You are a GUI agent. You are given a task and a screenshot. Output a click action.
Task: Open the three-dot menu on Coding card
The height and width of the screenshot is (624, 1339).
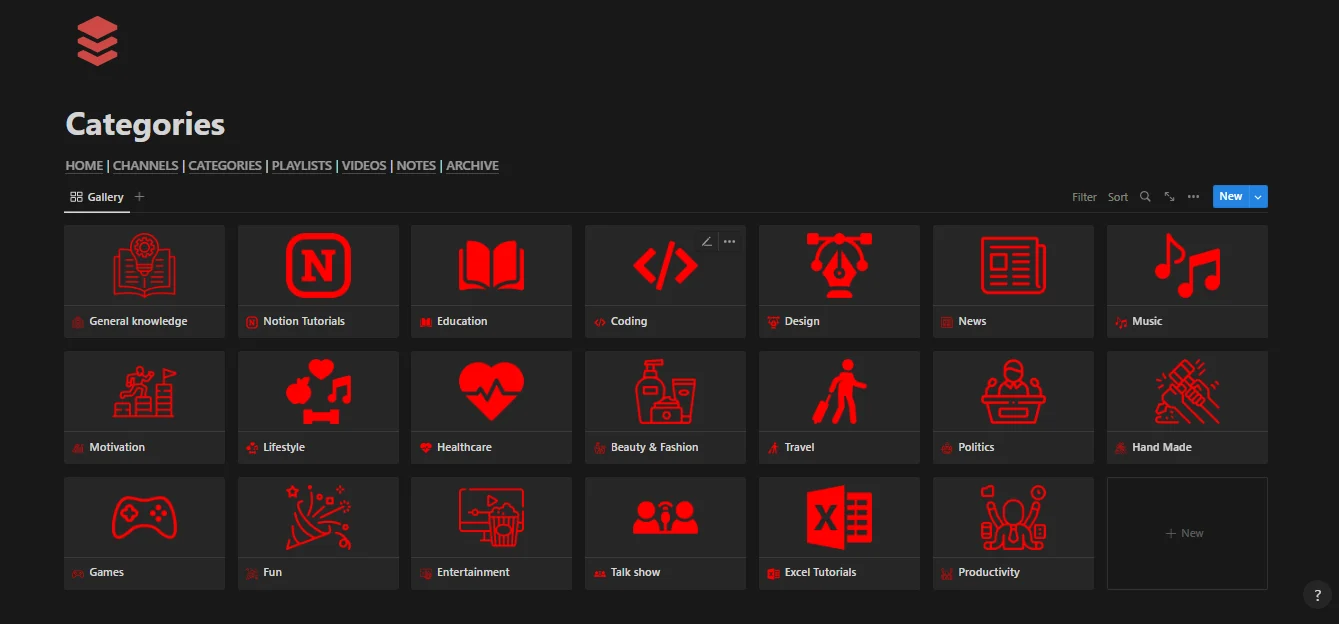[x=730, y=241]
